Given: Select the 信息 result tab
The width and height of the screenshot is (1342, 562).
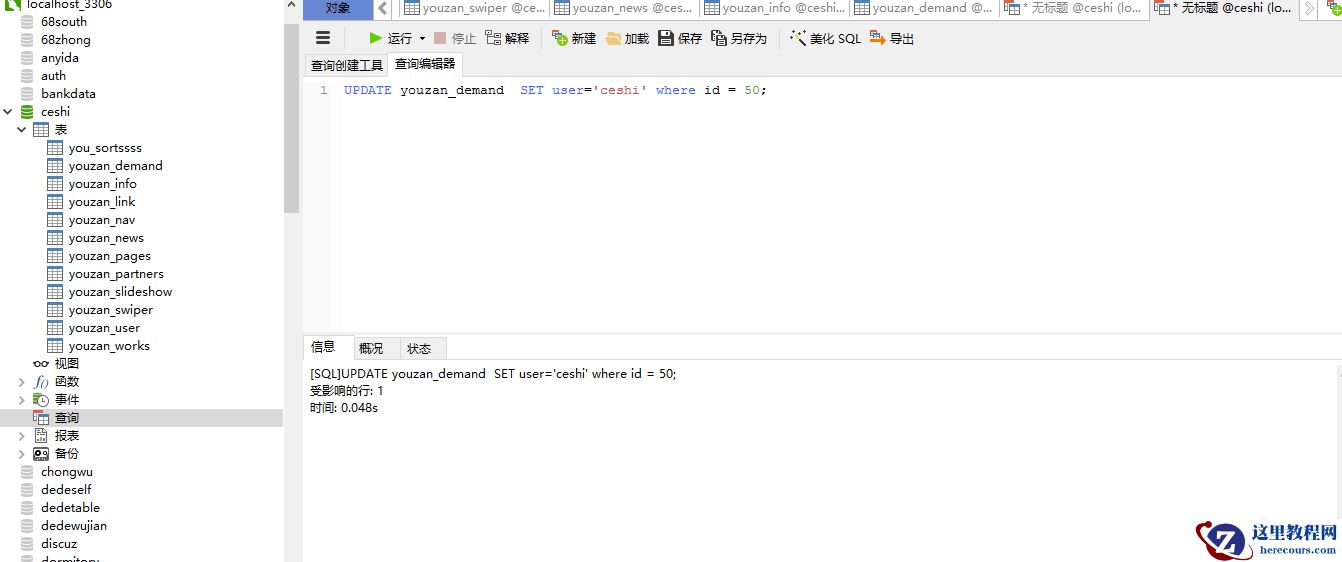Looking at the screenshot, I should (x=328, y=347).
